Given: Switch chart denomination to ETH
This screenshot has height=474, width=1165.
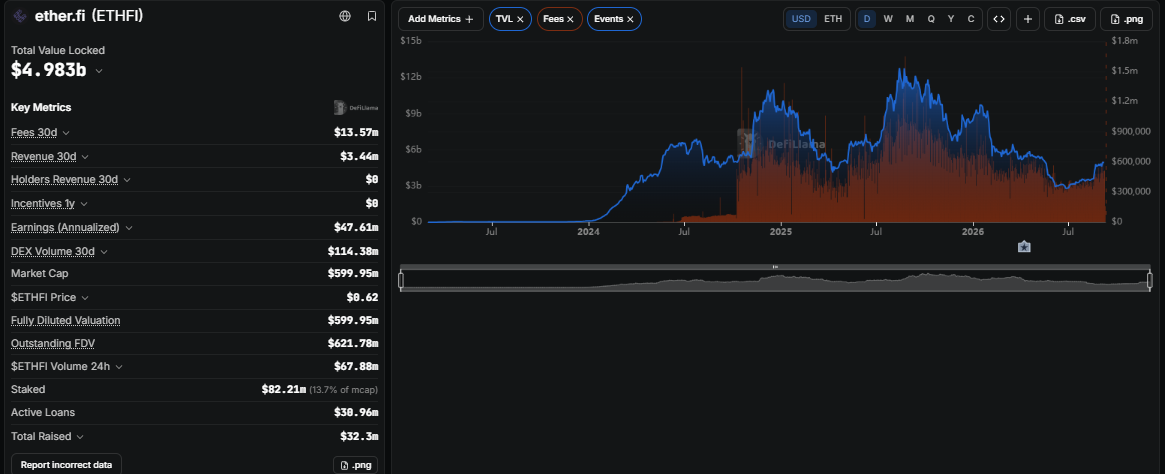Looking at the screenshot, I should [833, 19].
